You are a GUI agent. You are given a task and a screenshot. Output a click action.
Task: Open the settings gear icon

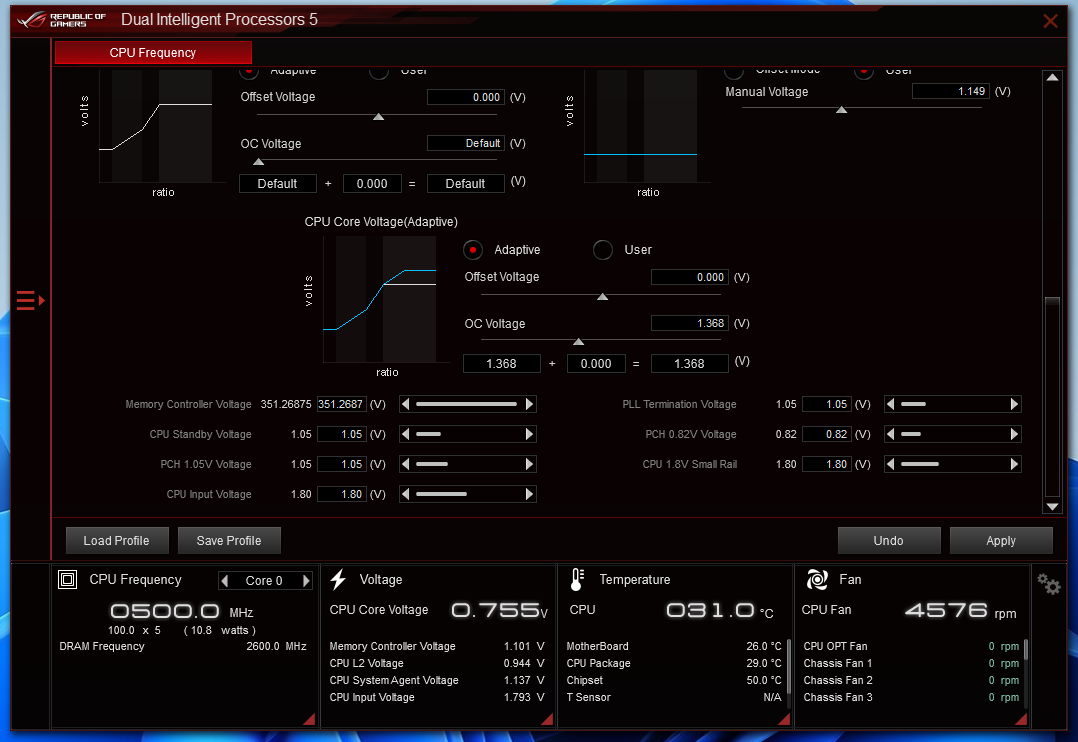point(1048,585)
